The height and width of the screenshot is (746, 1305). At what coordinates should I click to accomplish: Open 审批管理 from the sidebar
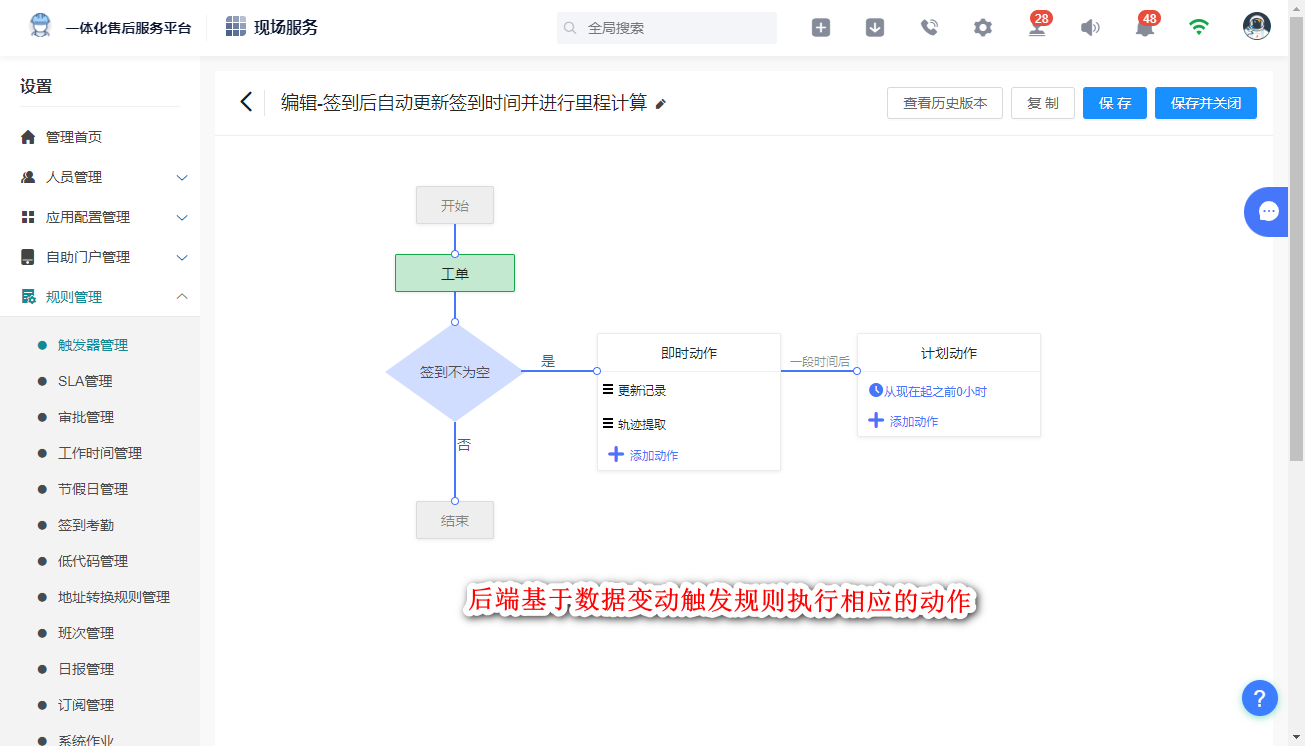tap(86, 417)
